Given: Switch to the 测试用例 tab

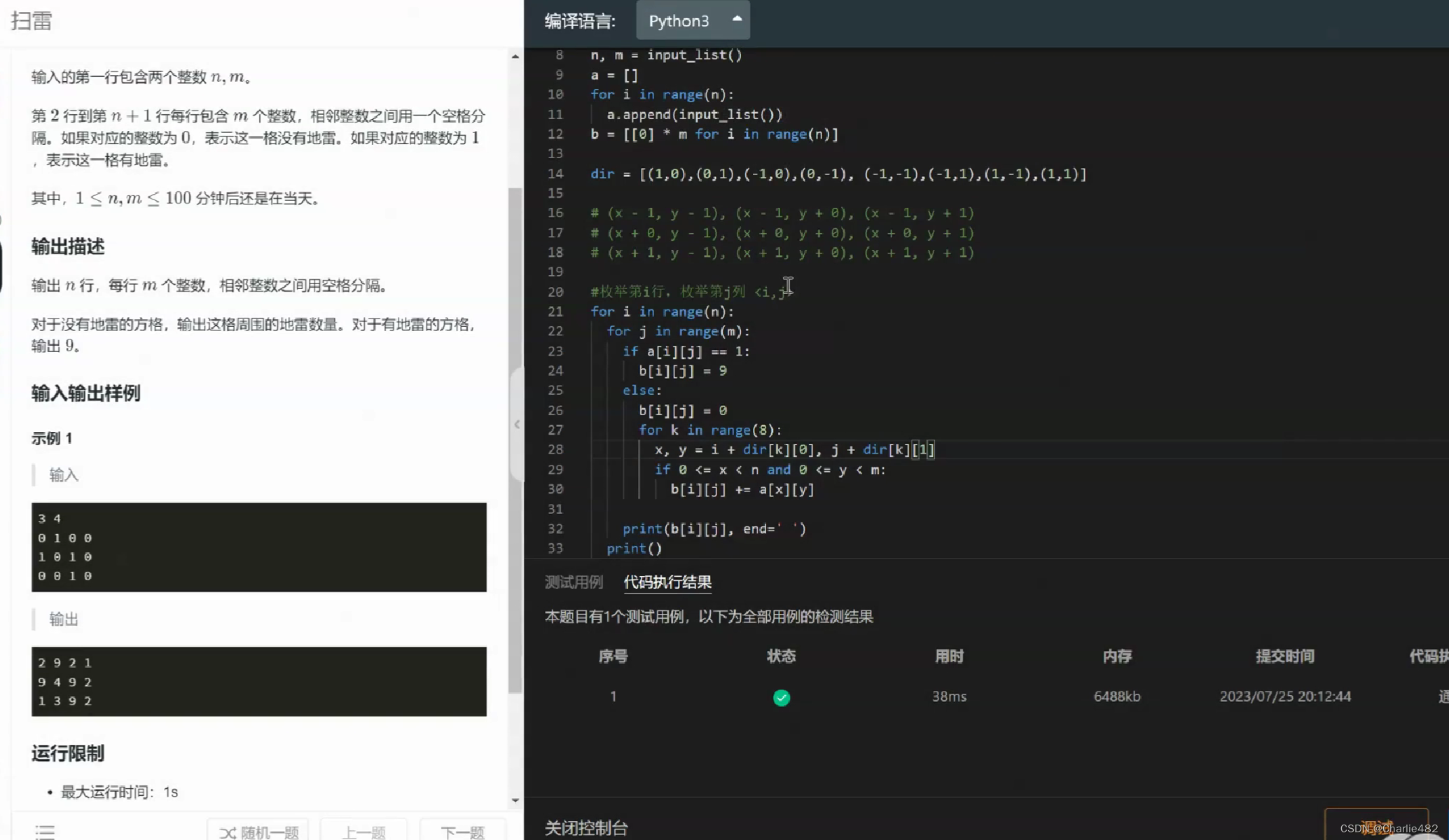Looking at the screenshot, I should click(574, 582).
